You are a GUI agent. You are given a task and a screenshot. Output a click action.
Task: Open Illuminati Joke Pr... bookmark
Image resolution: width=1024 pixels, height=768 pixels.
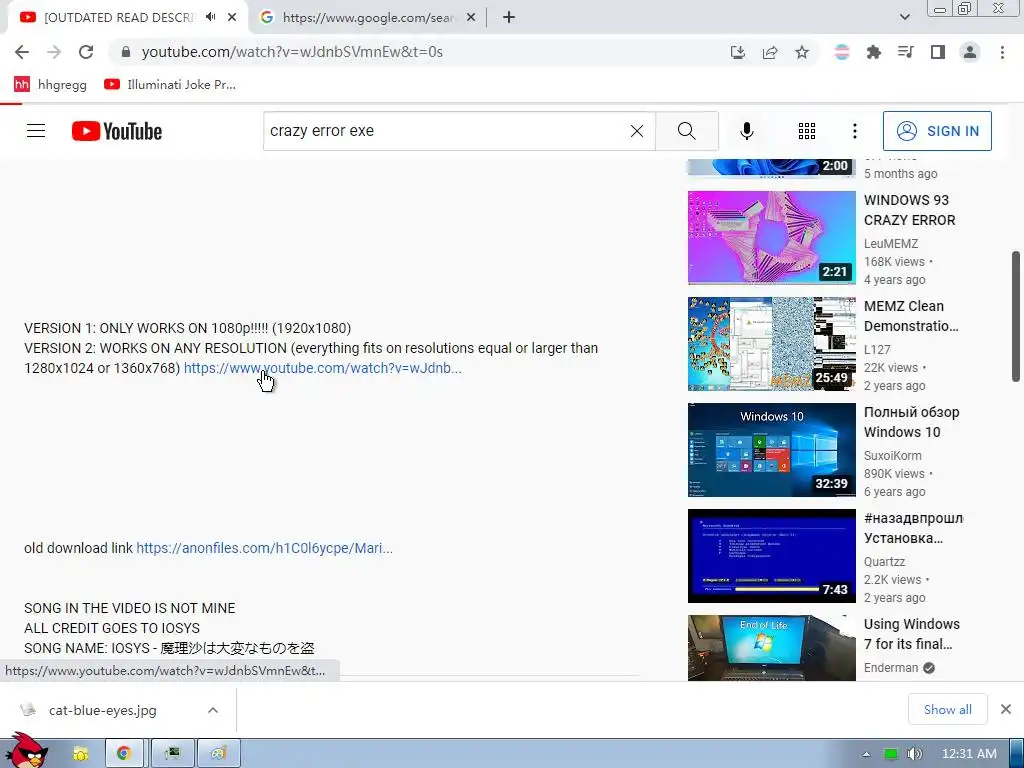[170, 84]
